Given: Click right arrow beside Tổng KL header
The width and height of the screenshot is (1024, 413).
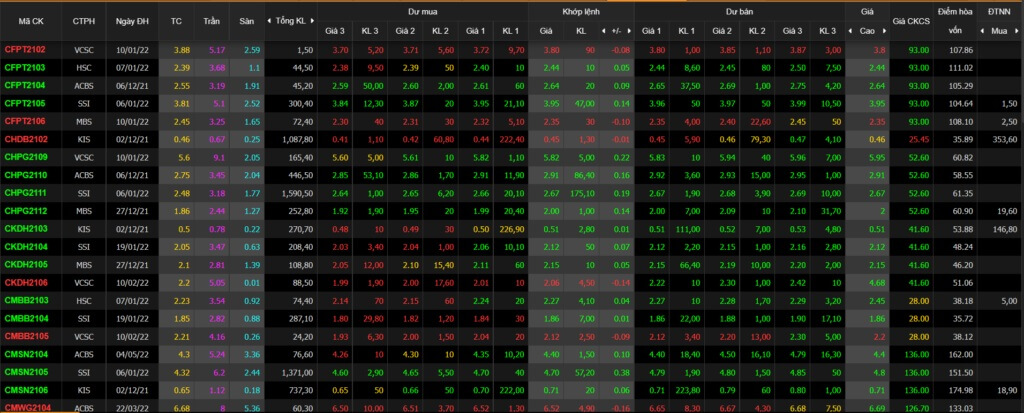Looking at the screenshot, I should 311,21.
